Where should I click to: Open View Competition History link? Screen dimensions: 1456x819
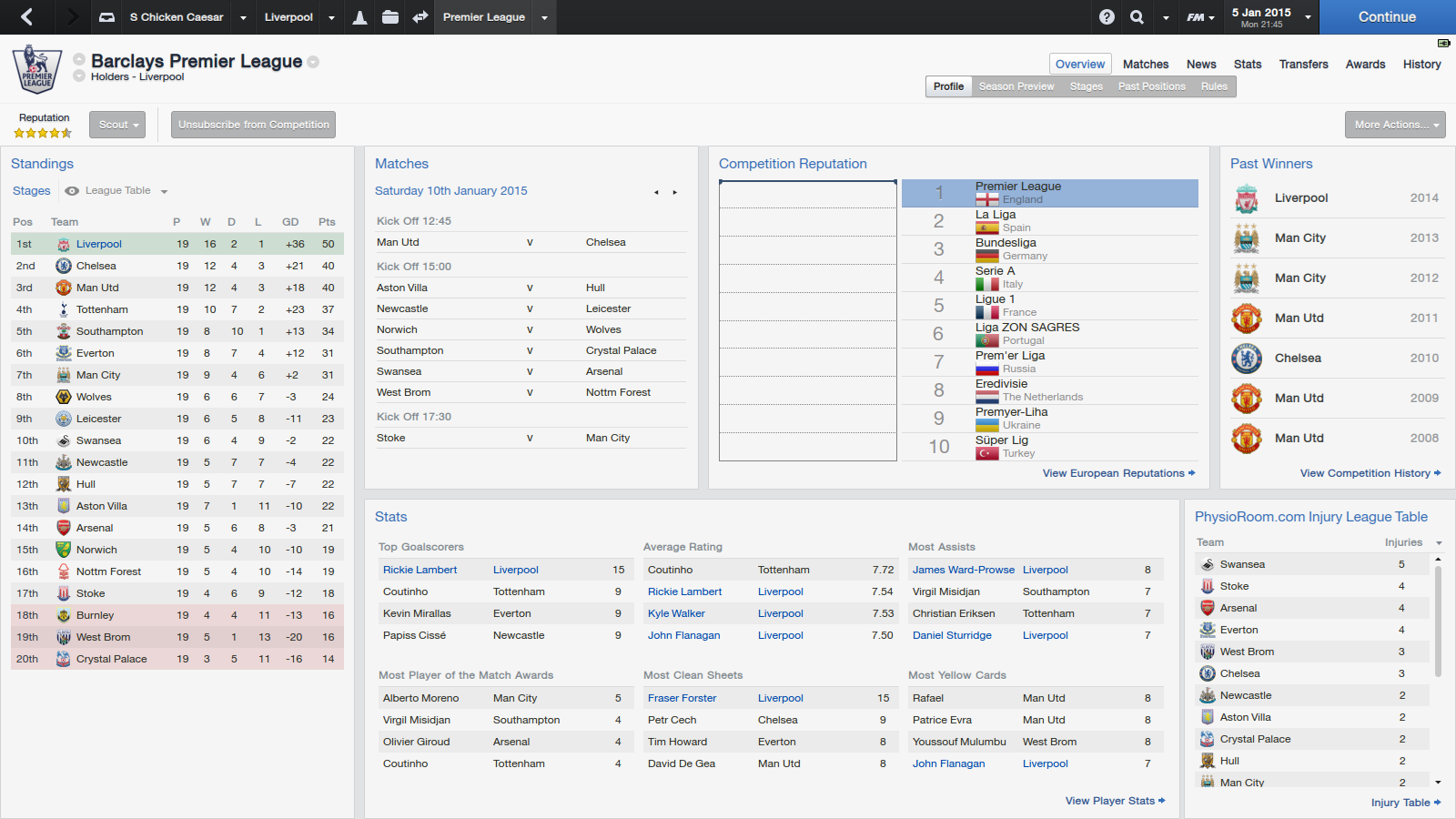click(1370, 473)
